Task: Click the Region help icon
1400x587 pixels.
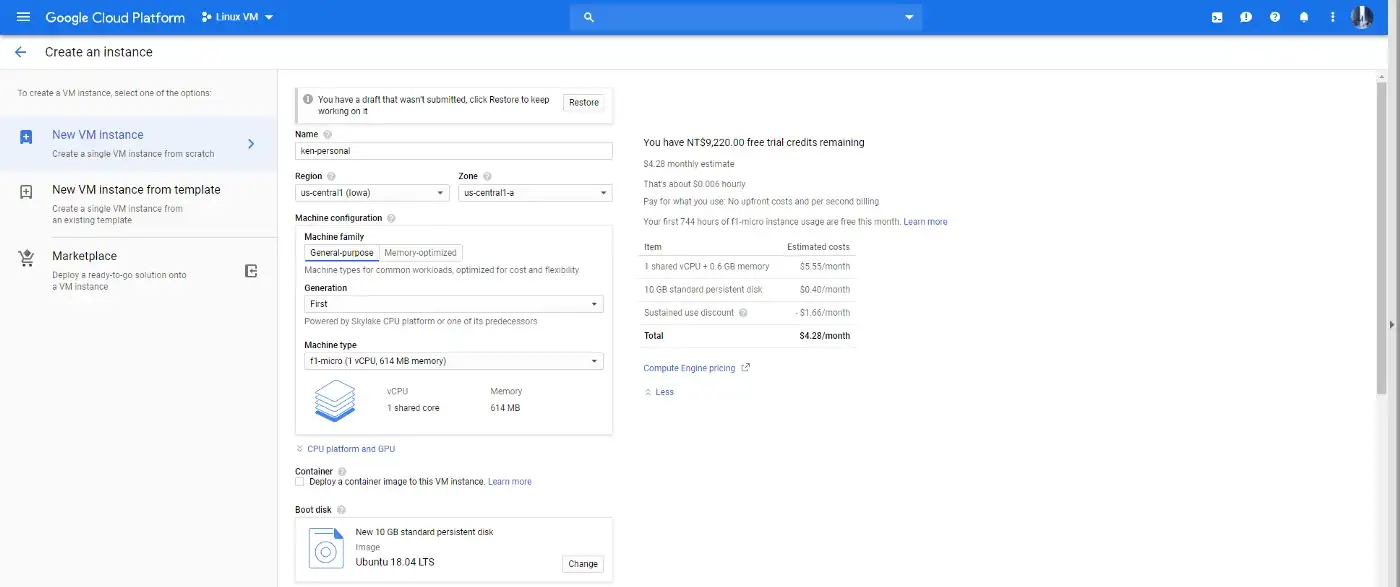Action: point(331,176)
